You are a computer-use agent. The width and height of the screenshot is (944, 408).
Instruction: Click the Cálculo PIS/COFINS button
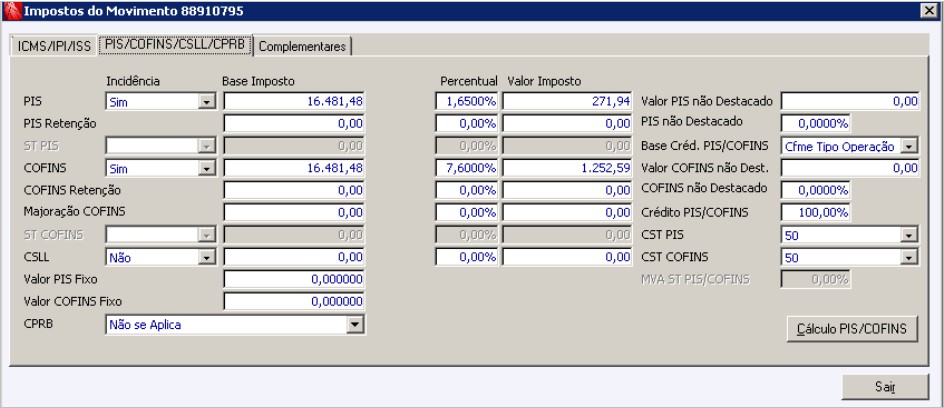[x=852, y=329]
